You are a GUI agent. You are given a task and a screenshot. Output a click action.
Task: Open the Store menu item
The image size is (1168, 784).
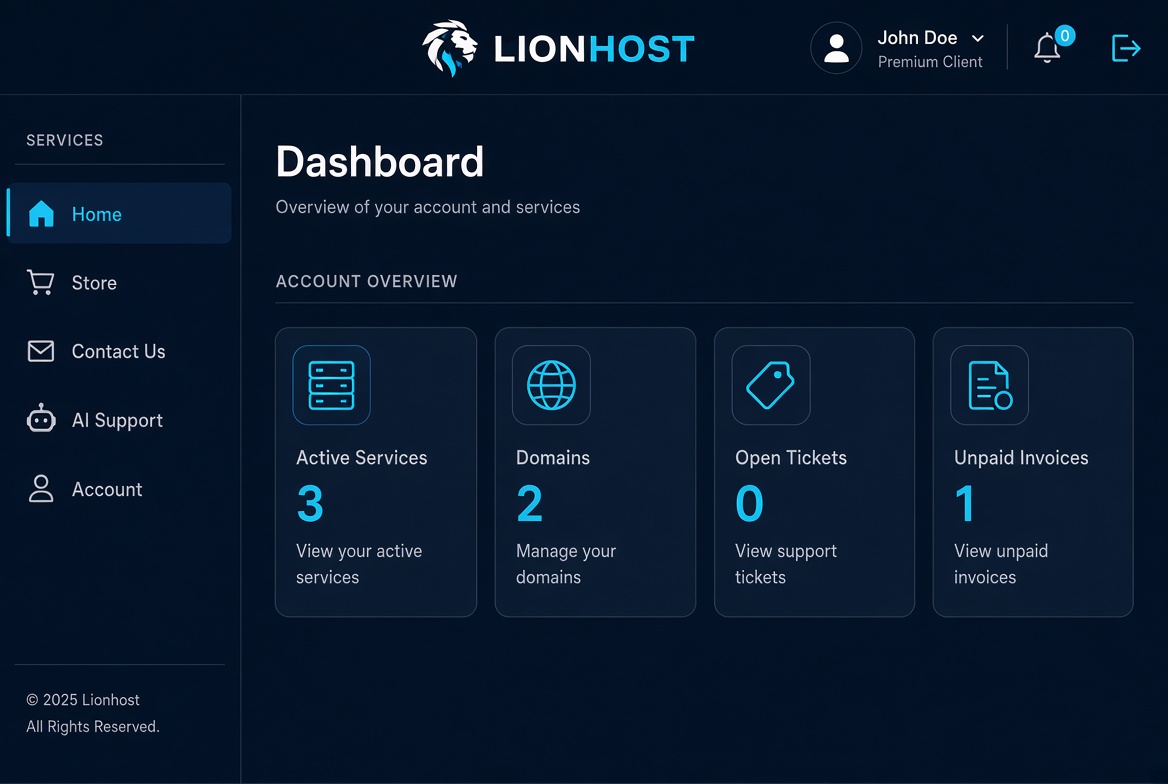(x=119, y=282)
